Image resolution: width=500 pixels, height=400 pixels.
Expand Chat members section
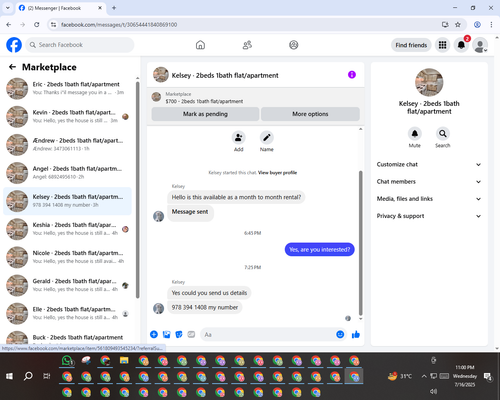(429, 182)
